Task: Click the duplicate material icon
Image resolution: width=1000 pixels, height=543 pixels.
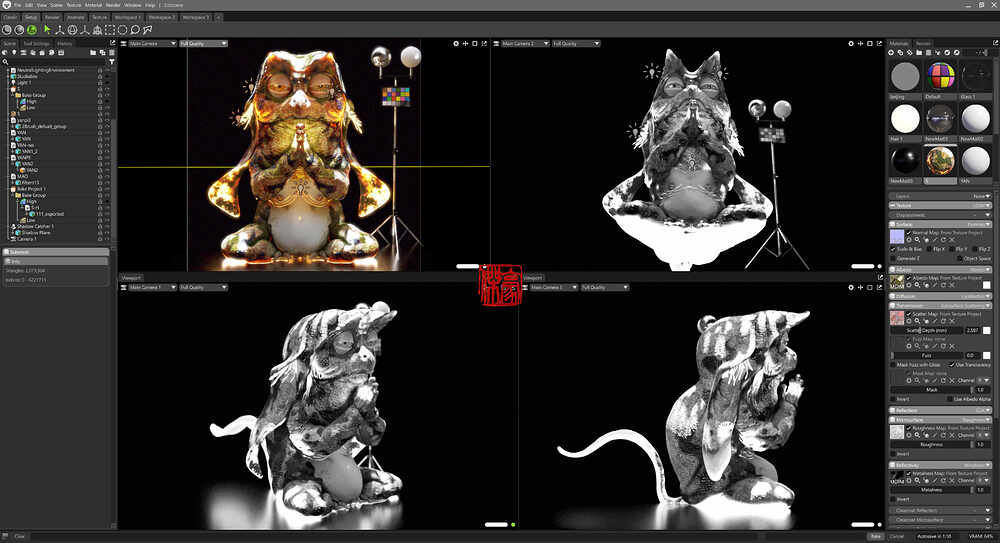Action: coord(901,52)
